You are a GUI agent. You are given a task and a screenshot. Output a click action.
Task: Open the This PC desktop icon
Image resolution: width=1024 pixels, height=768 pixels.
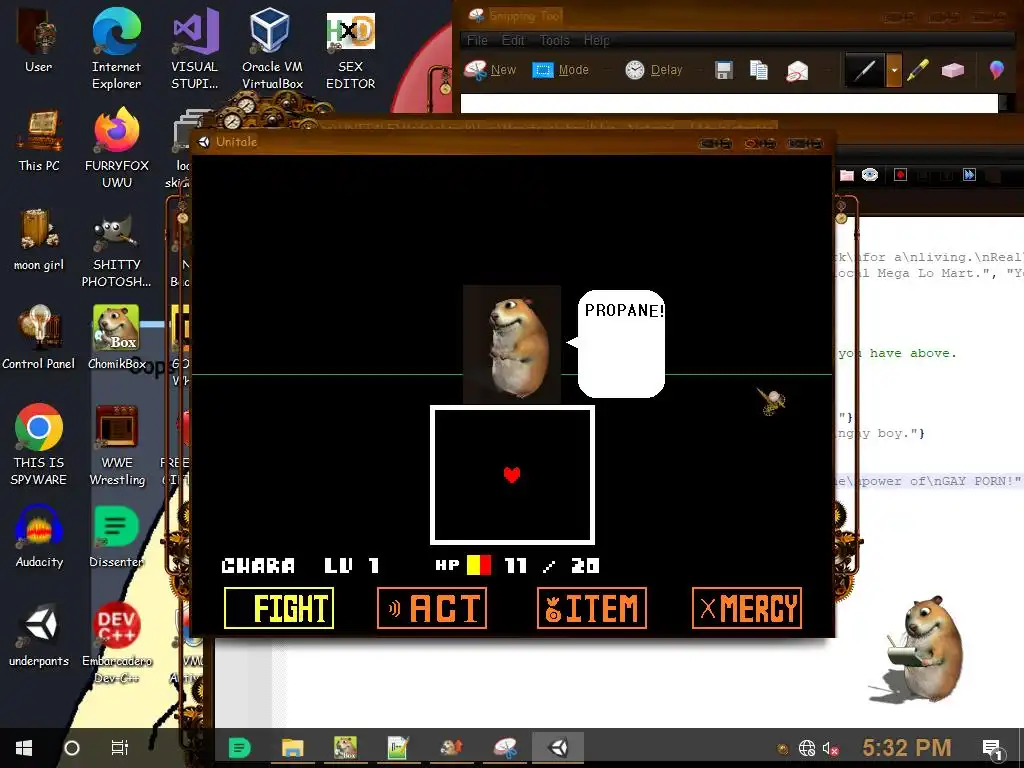(x=39, y=141)
